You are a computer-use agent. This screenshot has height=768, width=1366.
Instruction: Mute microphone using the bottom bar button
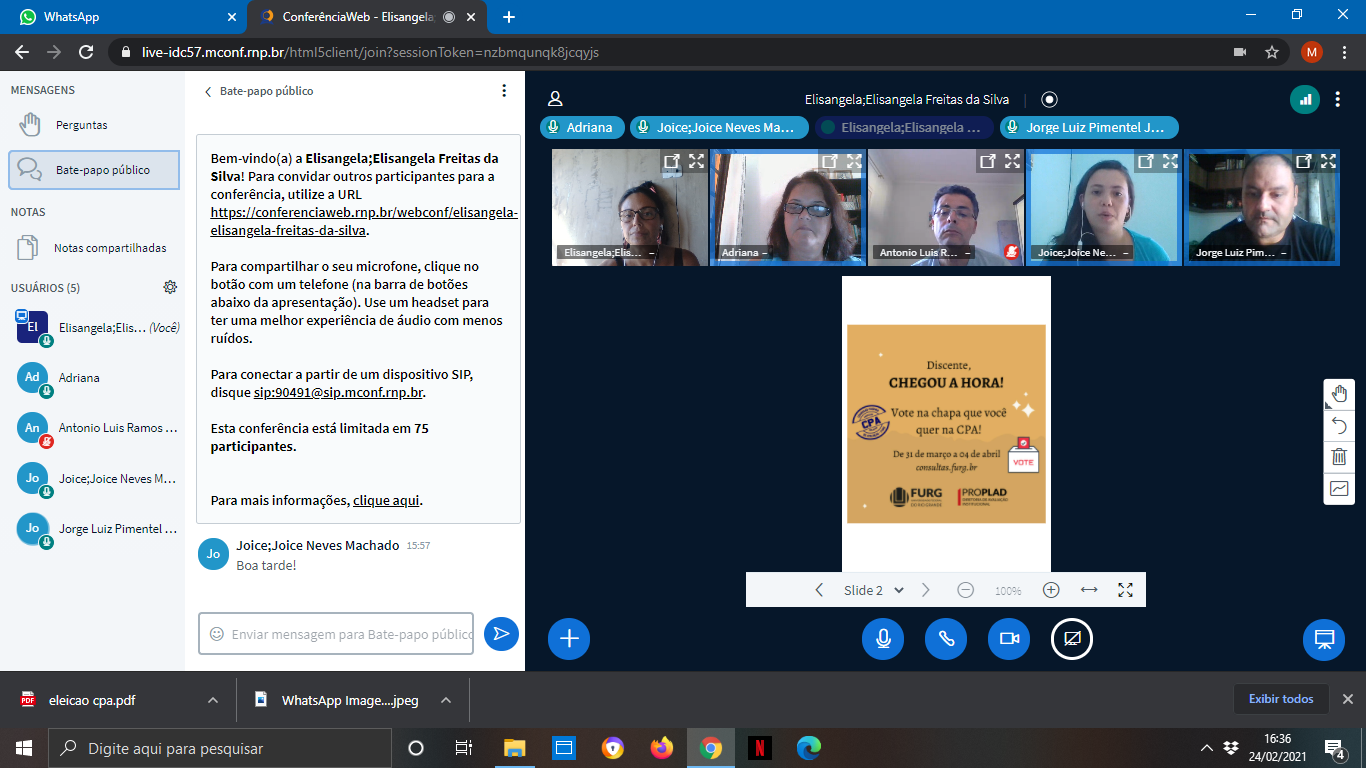pos(883,639)
